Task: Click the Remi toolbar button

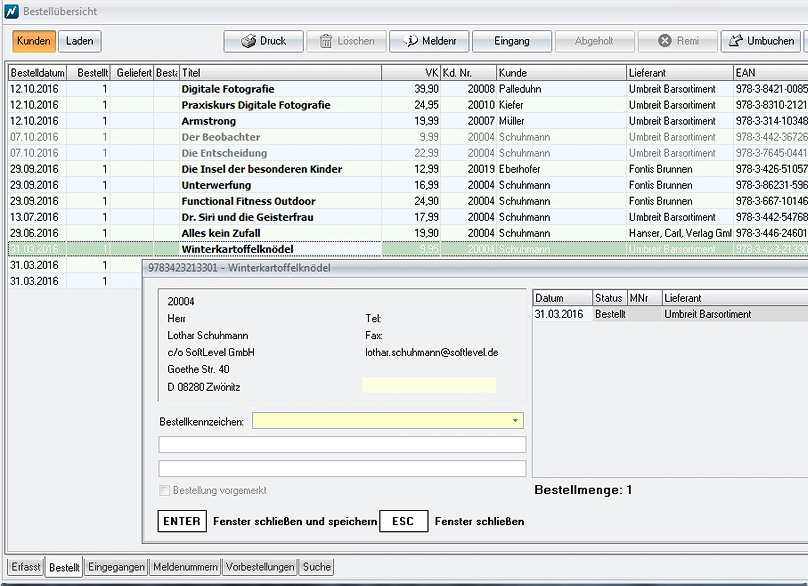Action: (678, 41)
